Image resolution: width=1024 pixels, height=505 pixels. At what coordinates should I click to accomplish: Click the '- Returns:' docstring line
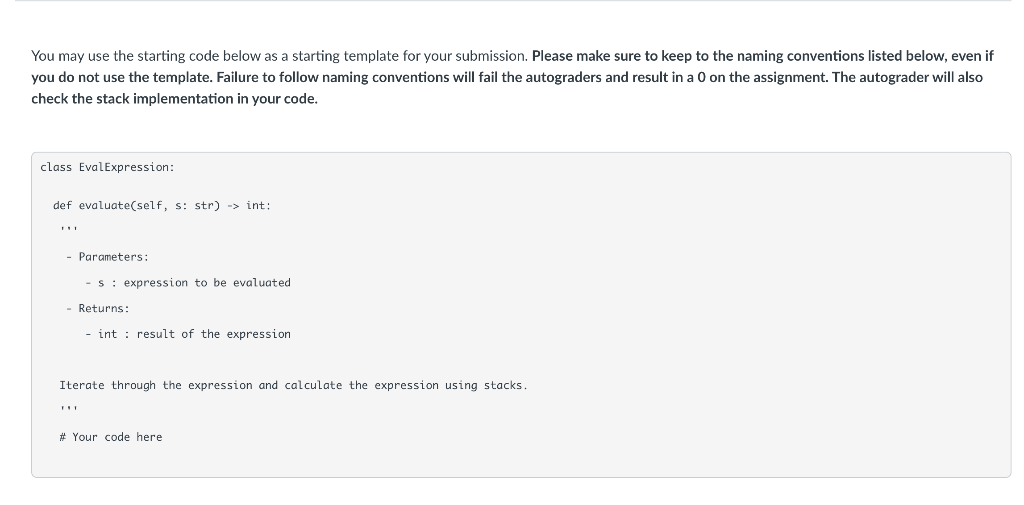pos(98,308)
